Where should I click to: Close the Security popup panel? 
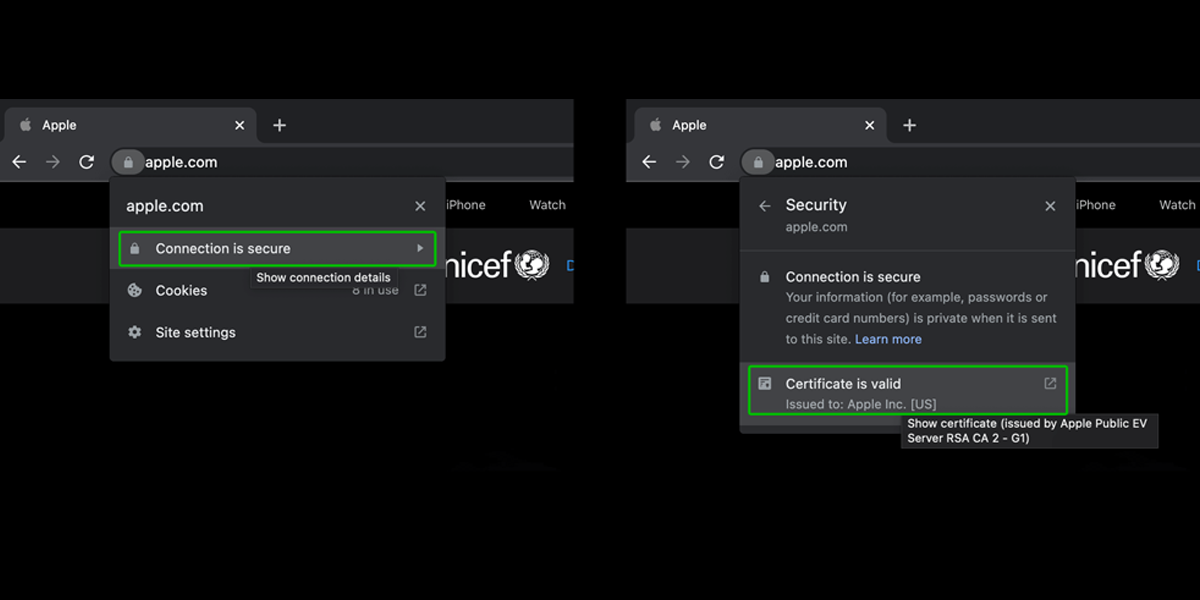pos(1050,206)
